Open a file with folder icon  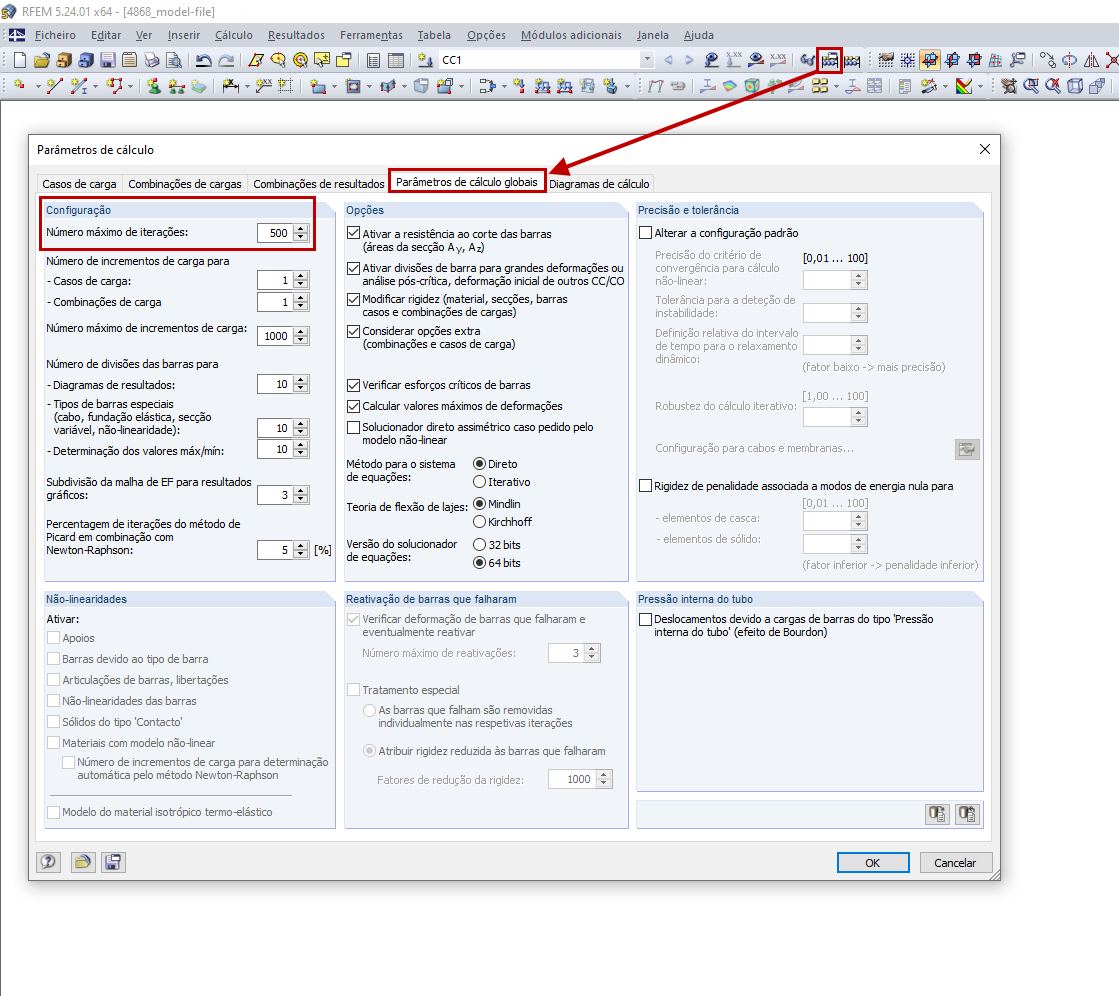click(x=41, y=61)
